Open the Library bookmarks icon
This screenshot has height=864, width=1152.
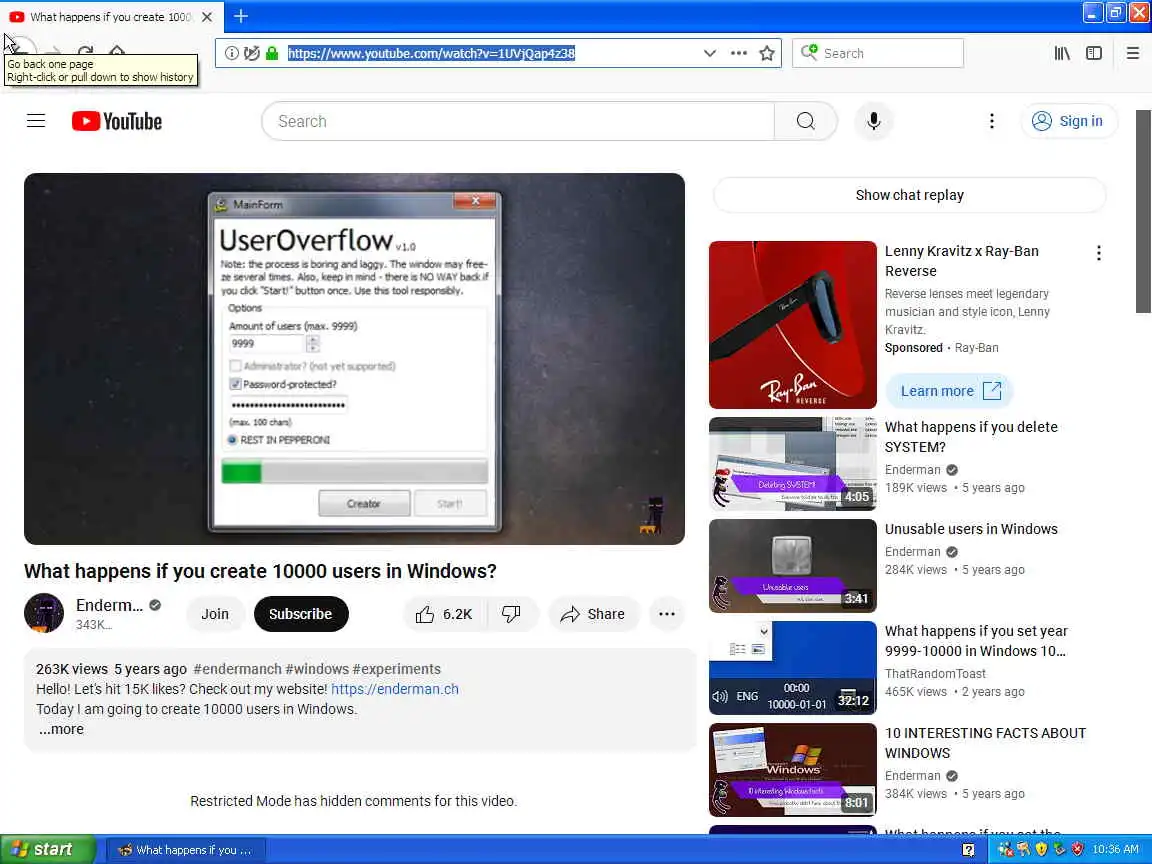1062,53
